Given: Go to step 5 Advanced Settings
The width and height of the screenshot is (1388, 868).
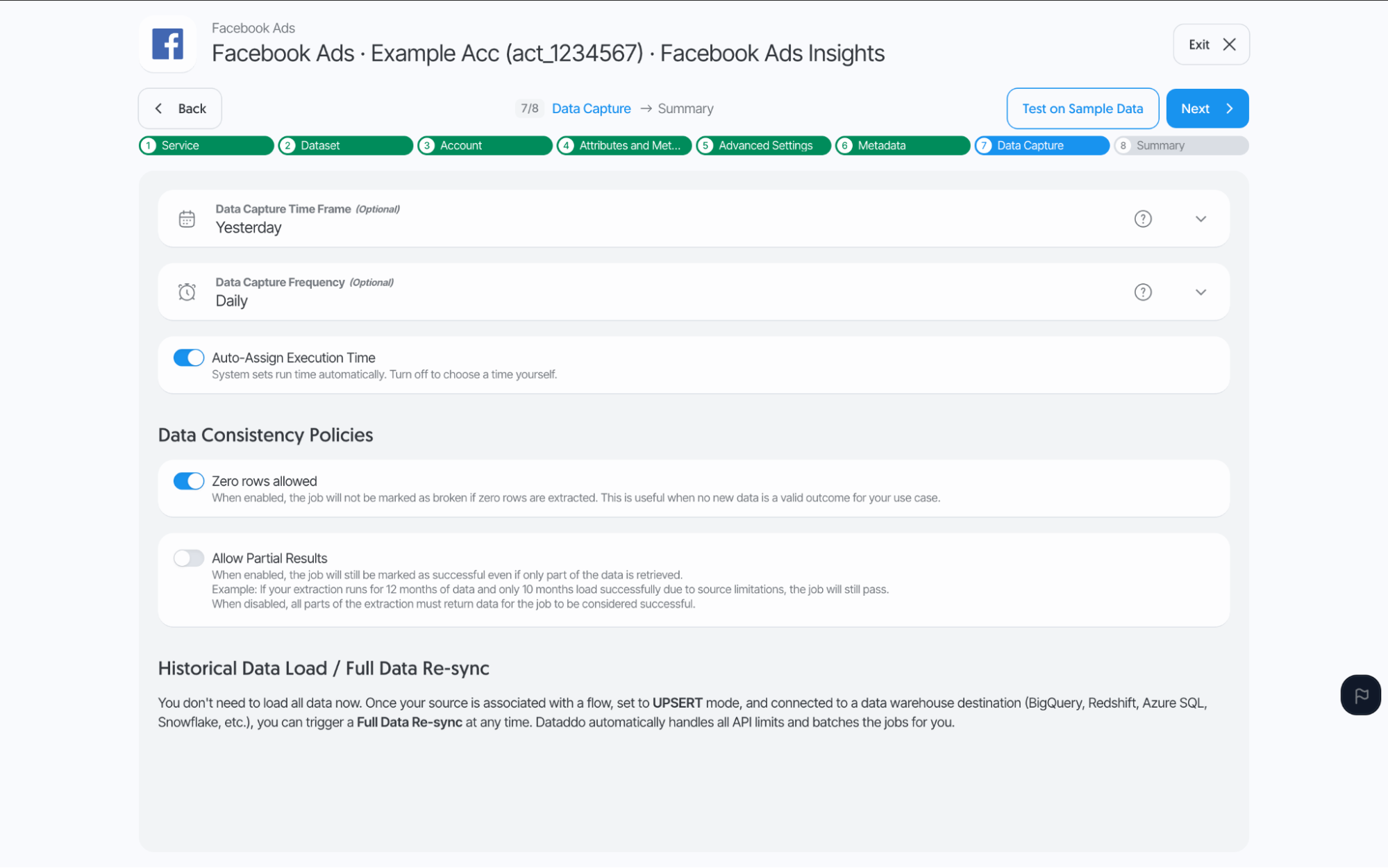Looking at the screenshot, I should tap(763, 145).
